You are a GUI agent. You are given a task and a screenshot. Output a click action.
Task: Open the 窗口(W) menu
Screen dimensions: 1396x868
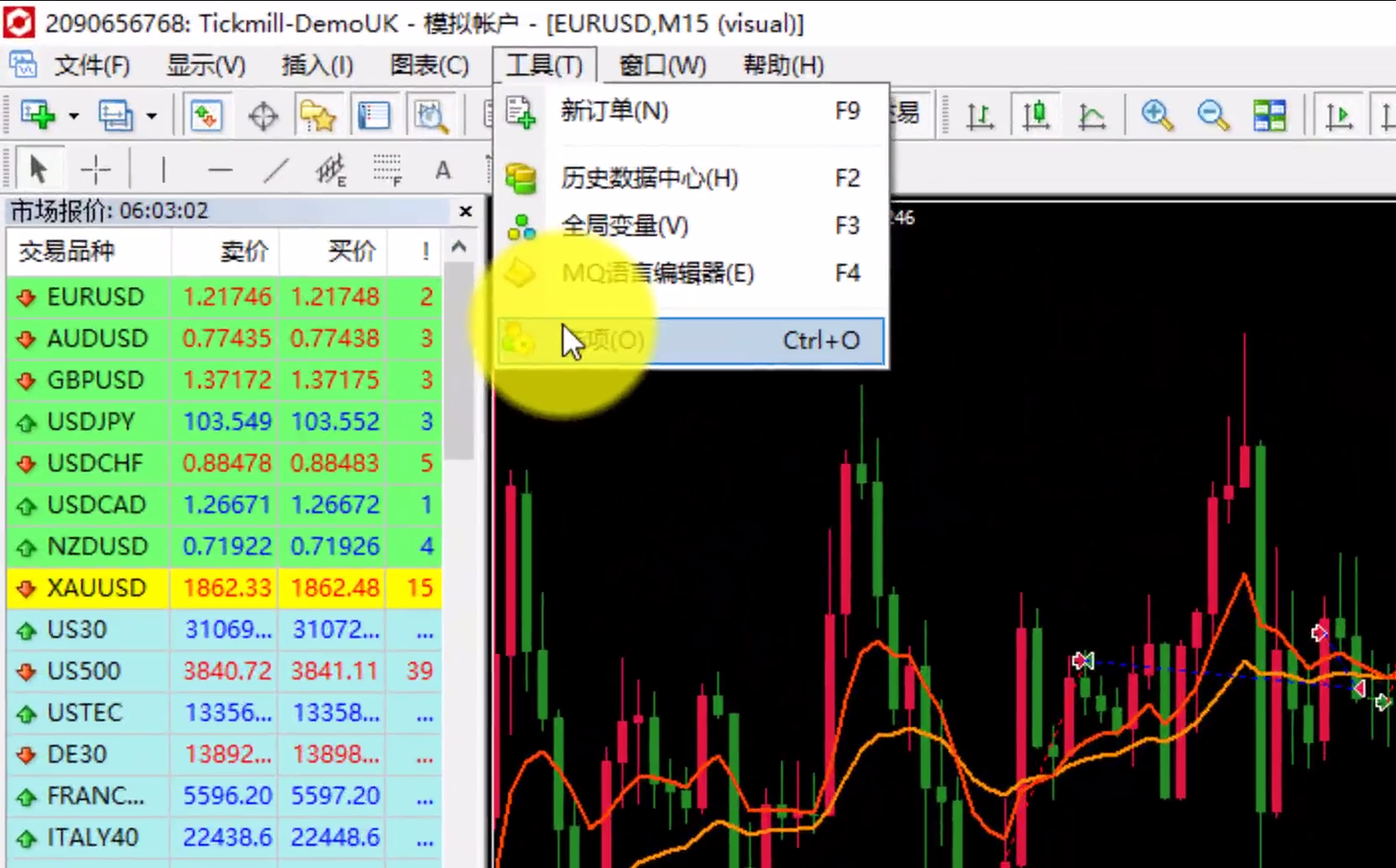663,65
